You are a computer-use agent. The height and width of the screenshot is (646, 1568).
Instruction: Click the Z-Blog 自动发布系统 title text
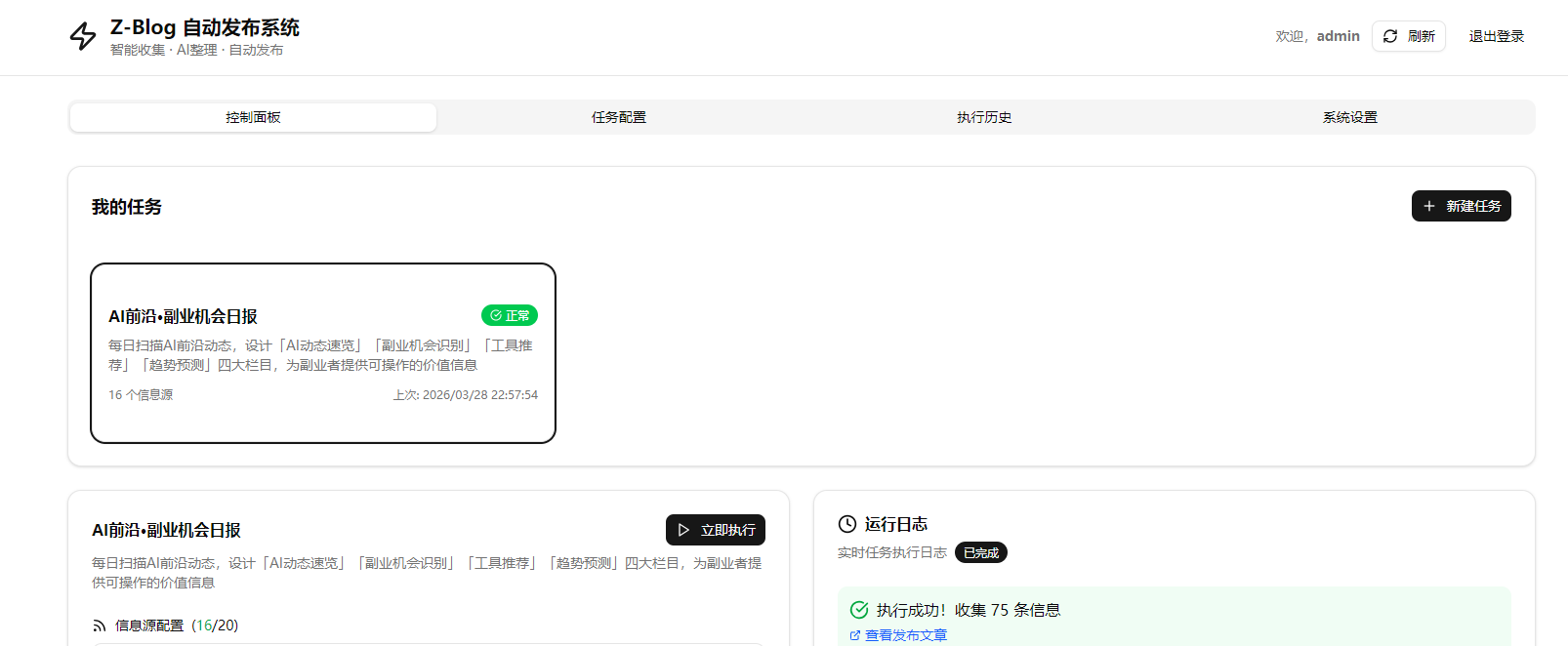(x=204, y=27)
